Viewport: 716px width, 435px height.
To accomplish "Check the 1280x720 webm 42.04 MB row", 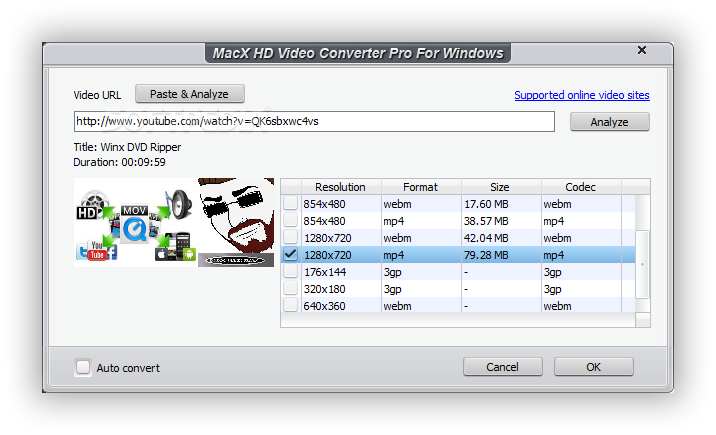I will pyautogui.click(x=290, y=237).
